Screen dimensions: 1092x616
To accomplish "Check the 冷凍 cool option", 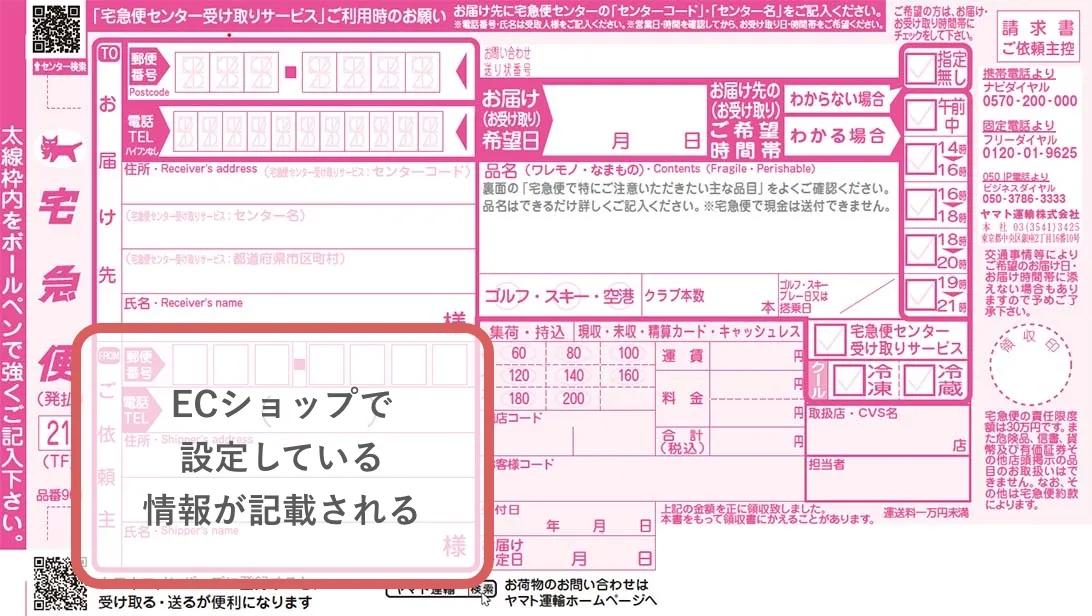I will 848,381.
